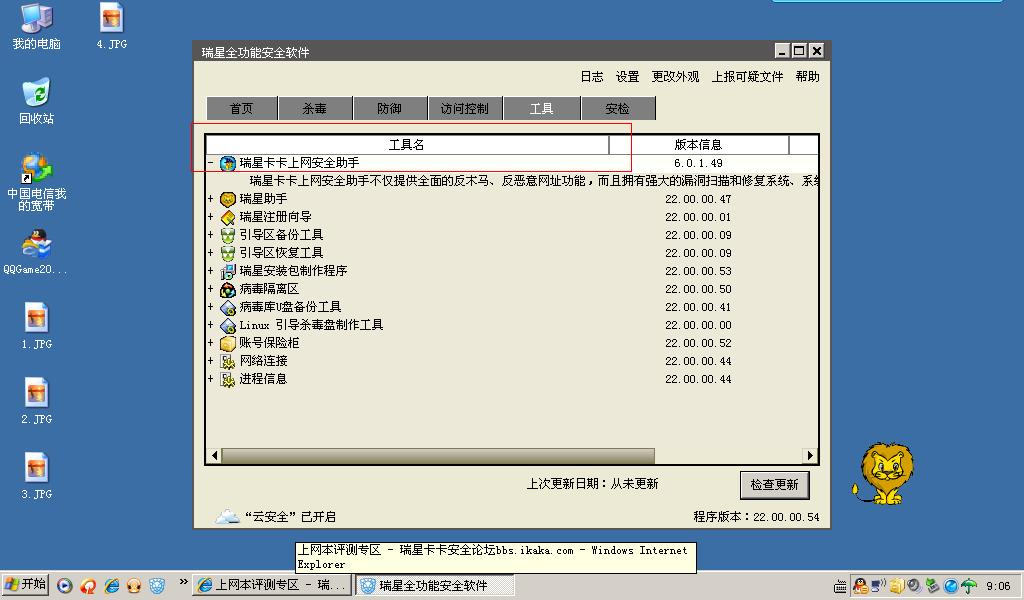
Task: Show more quick launch items chevron
Action: 184,582
